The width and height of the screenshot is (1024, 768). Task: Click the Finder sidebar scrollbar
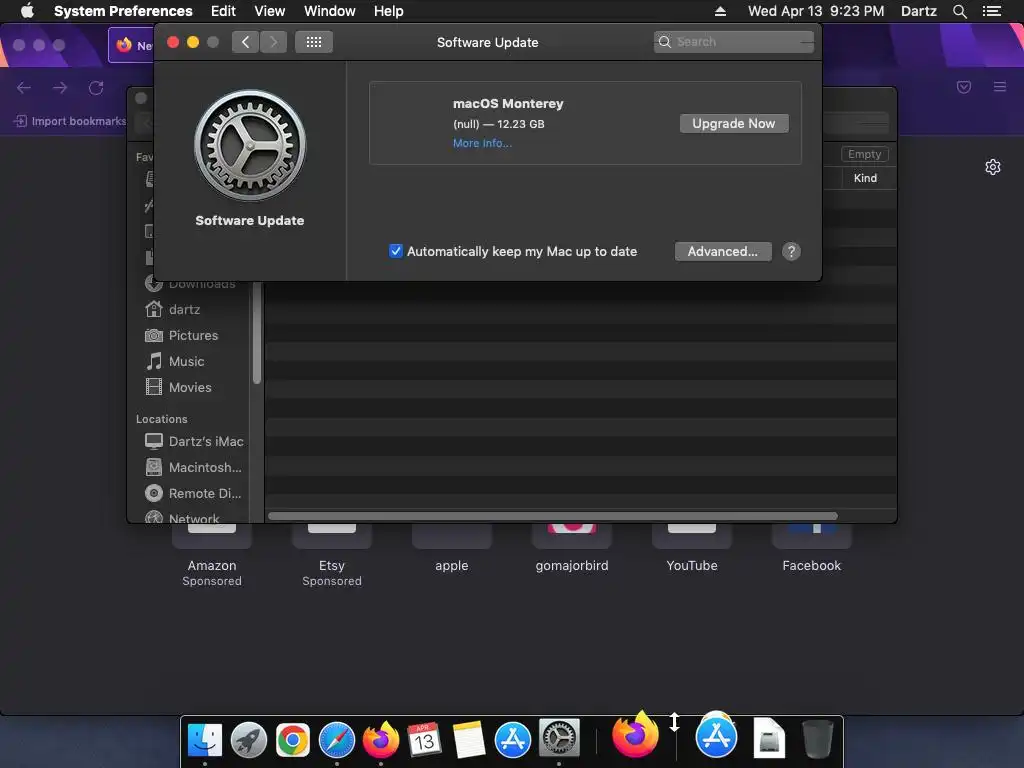(x=257, y=333)
